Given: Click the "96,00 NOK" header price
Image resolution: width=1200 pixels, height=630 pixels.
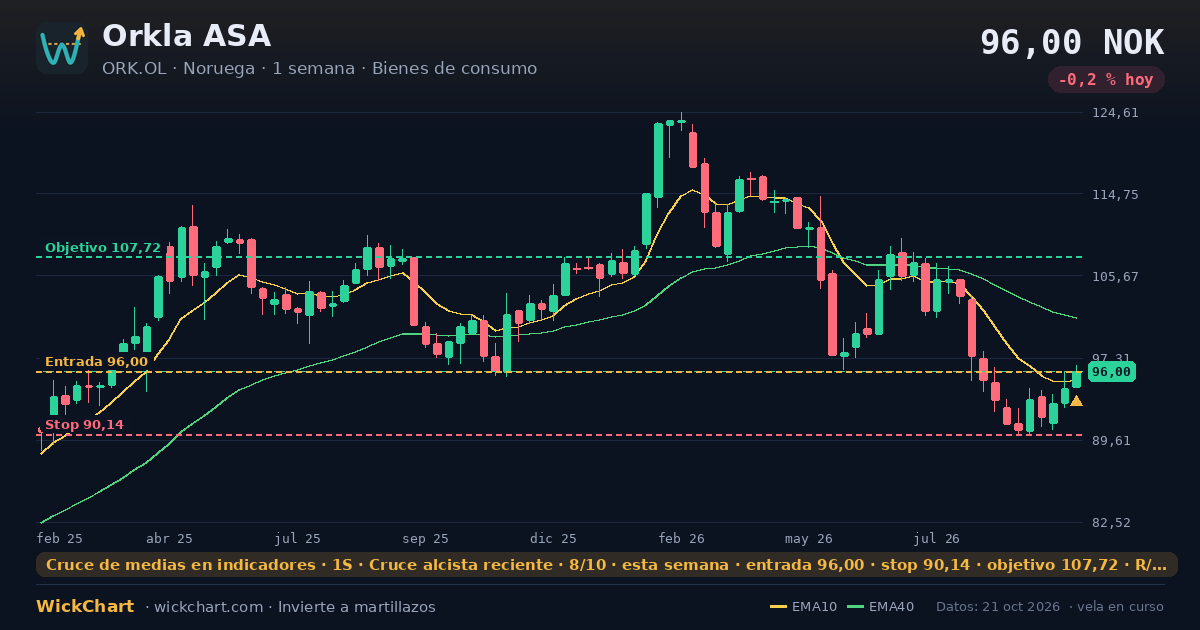Looking at the screenshot, I should point(1072,43).
